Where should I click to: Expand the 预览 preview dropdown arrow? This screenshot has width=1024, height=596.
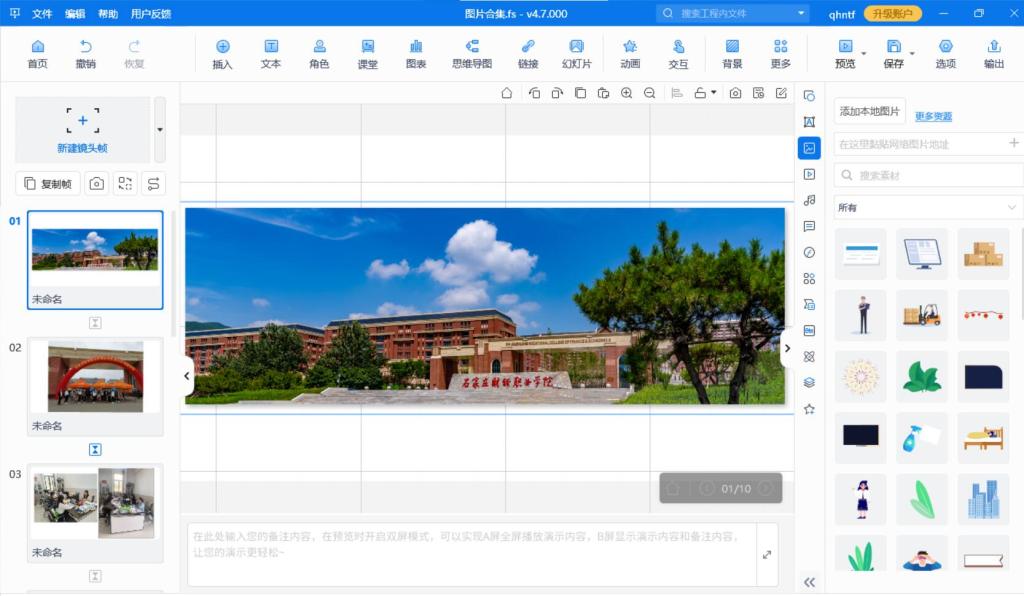tap(864, 54)
